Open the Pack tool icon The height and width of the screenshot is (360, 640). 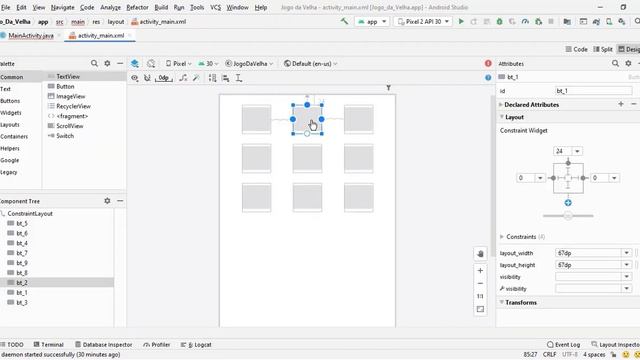coord(212,78)
